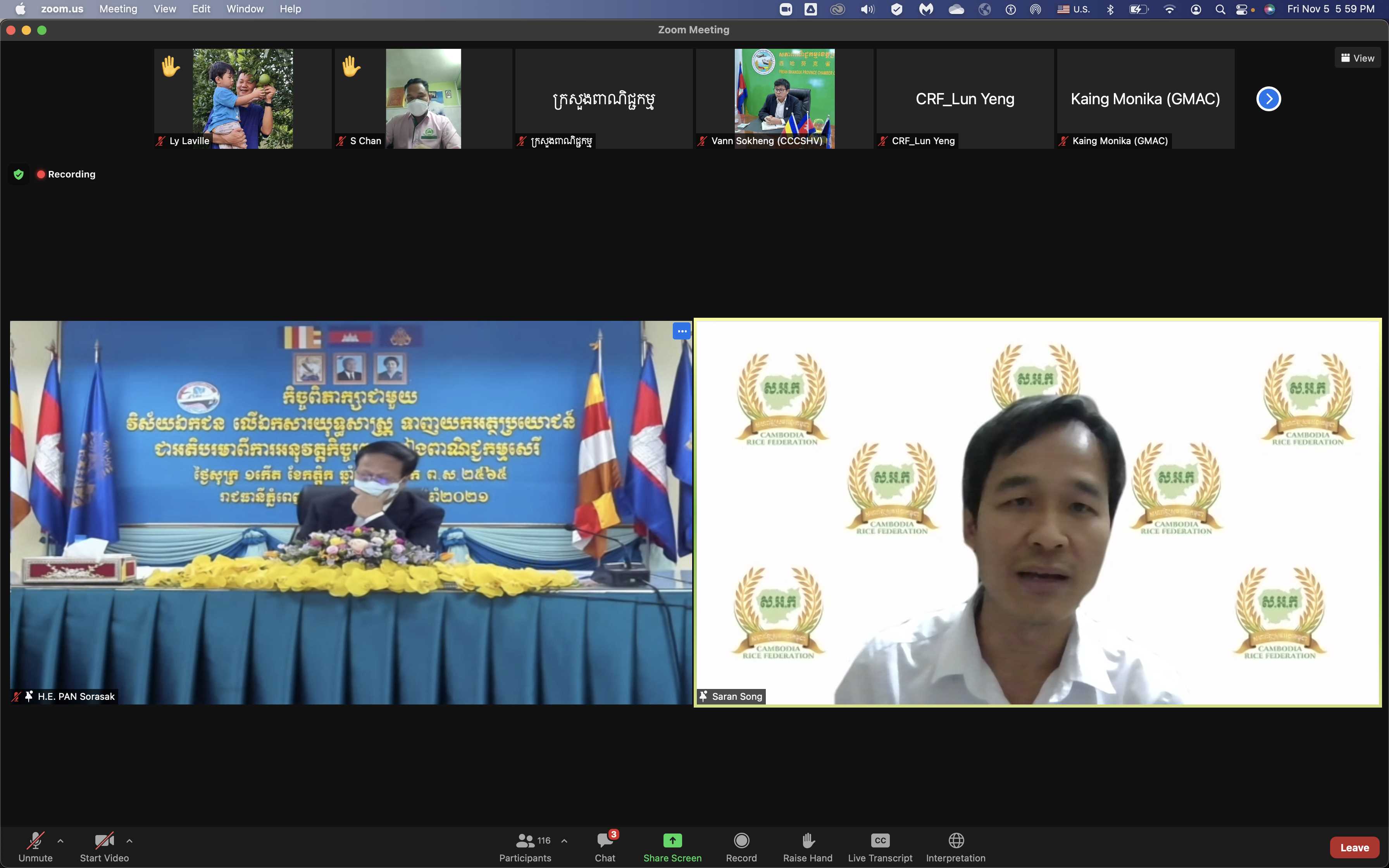This screenshot has height=868, width=1389.
Task: Open Siri from menu bar
Action: [x=1270, y=9]
